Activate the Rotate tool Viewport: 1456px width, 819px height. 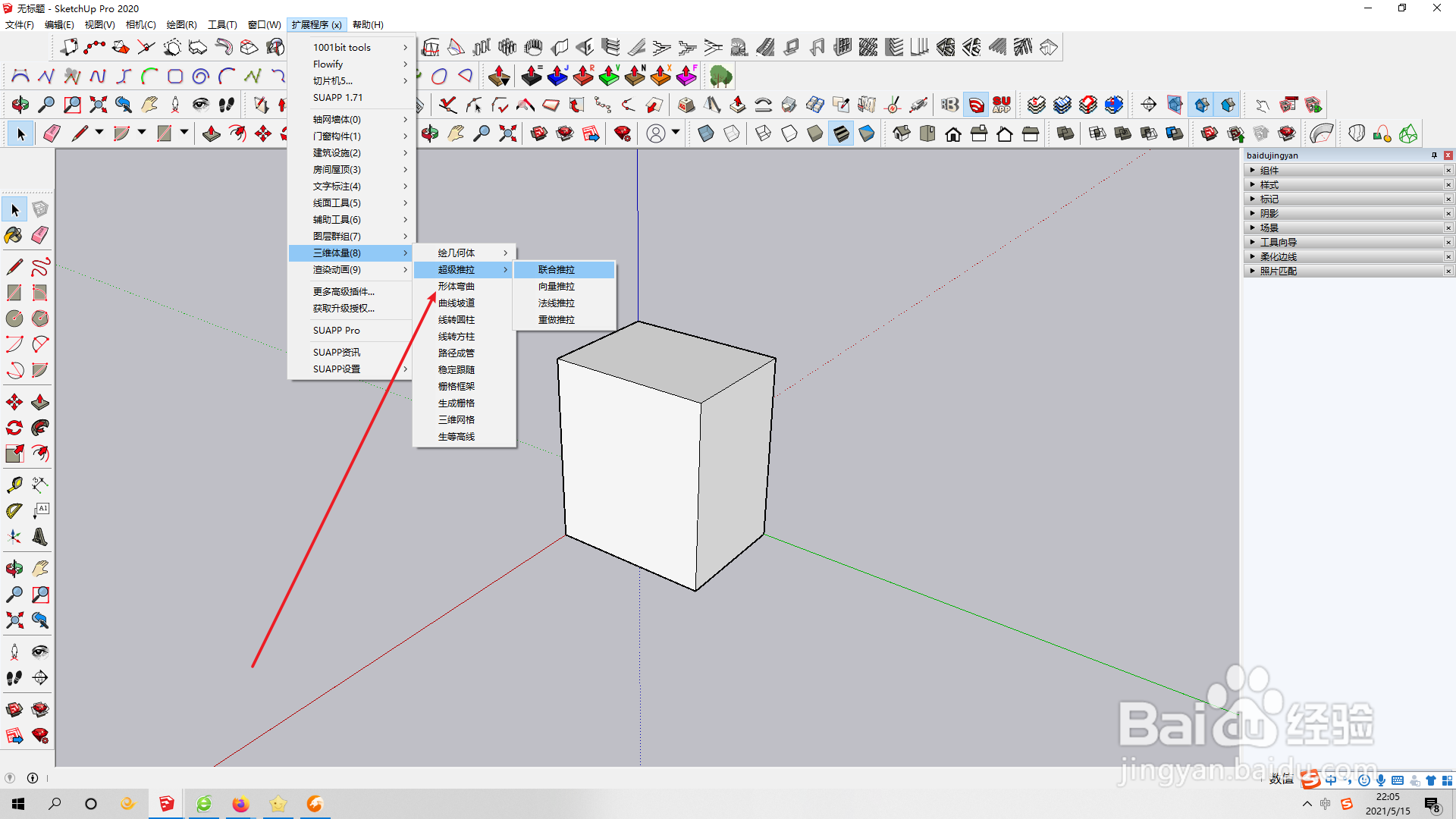[14, 428]
